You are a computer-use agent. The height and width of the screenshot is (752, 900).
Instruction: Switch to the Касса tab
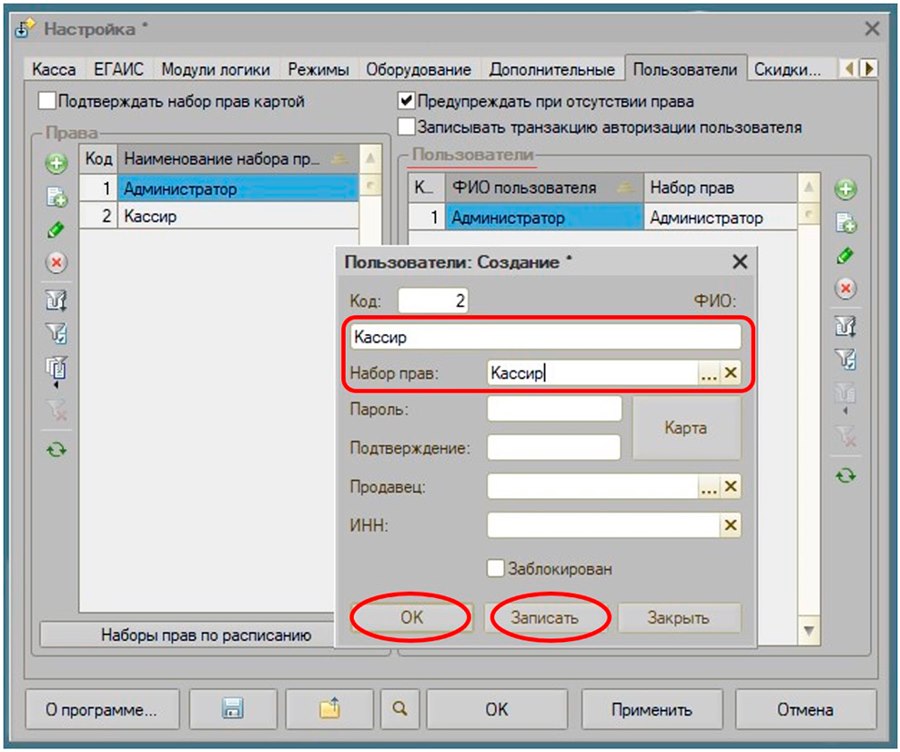[54, 70]
